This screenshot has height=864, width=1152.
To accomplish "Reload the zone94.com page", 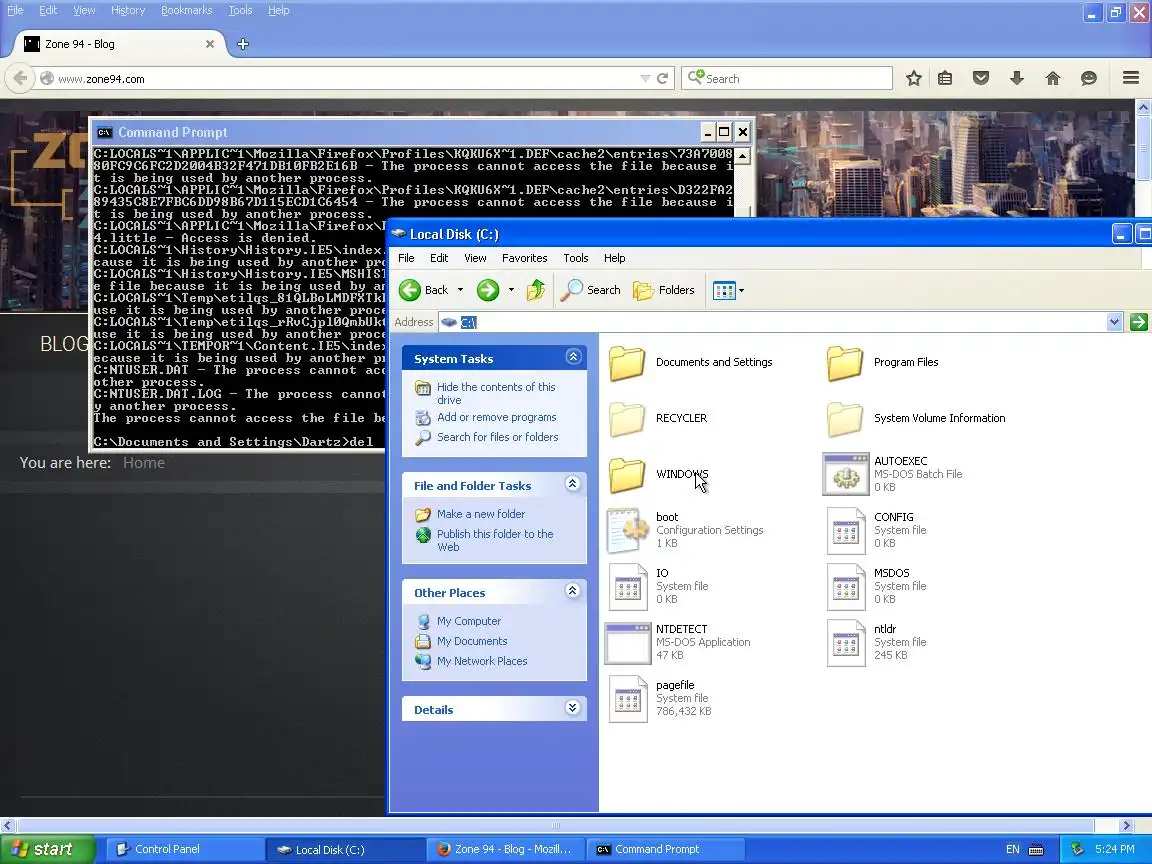I will pyautogui.click(x=663, y=78).
